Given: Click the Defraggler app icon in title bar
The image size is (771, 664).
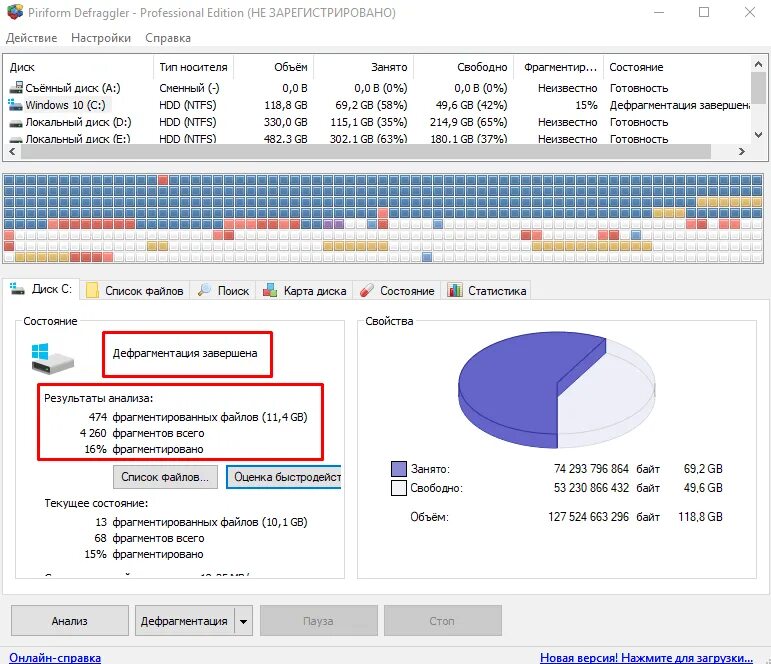Looking at the screenshot, I should coord(15,12).
